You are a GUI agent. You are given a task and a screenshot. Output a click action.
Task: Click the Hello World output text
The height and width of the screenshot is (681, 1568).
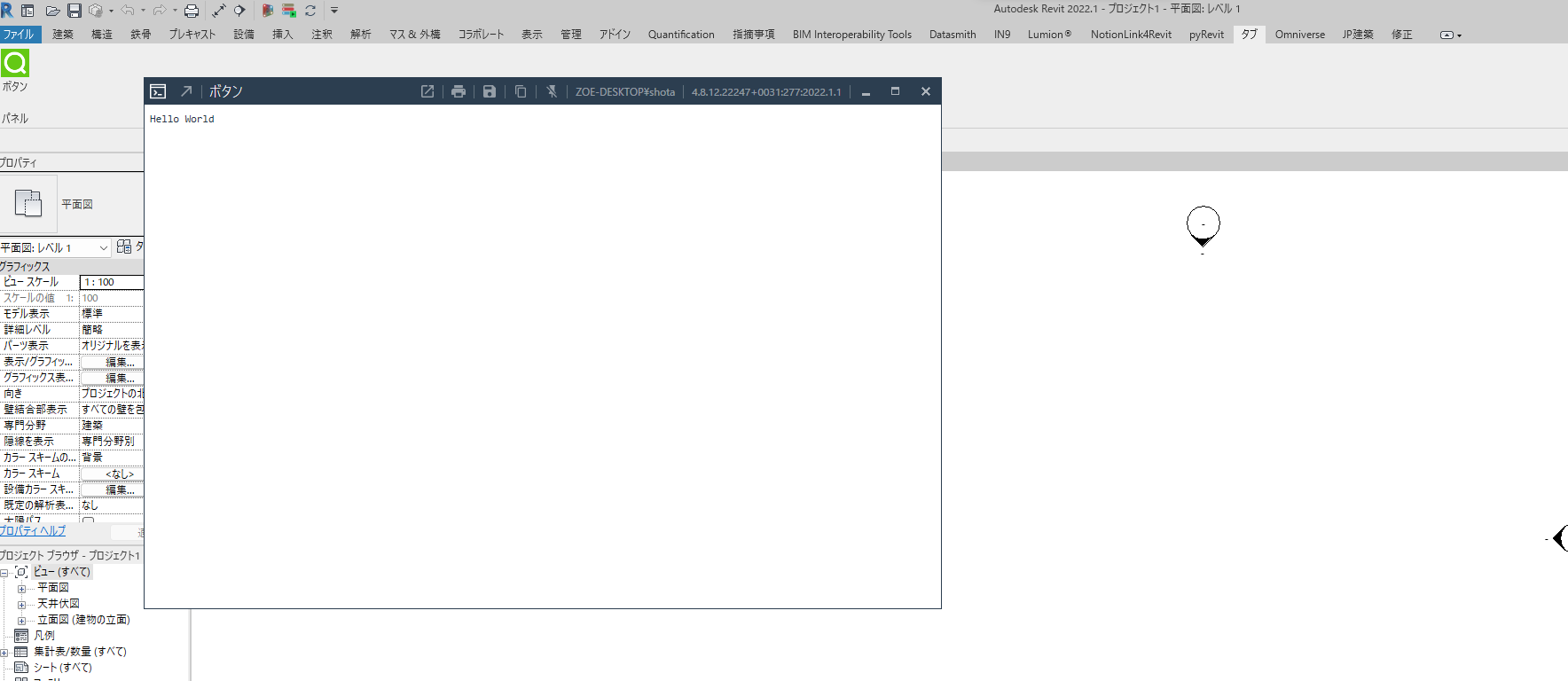(x=182, y=119)
